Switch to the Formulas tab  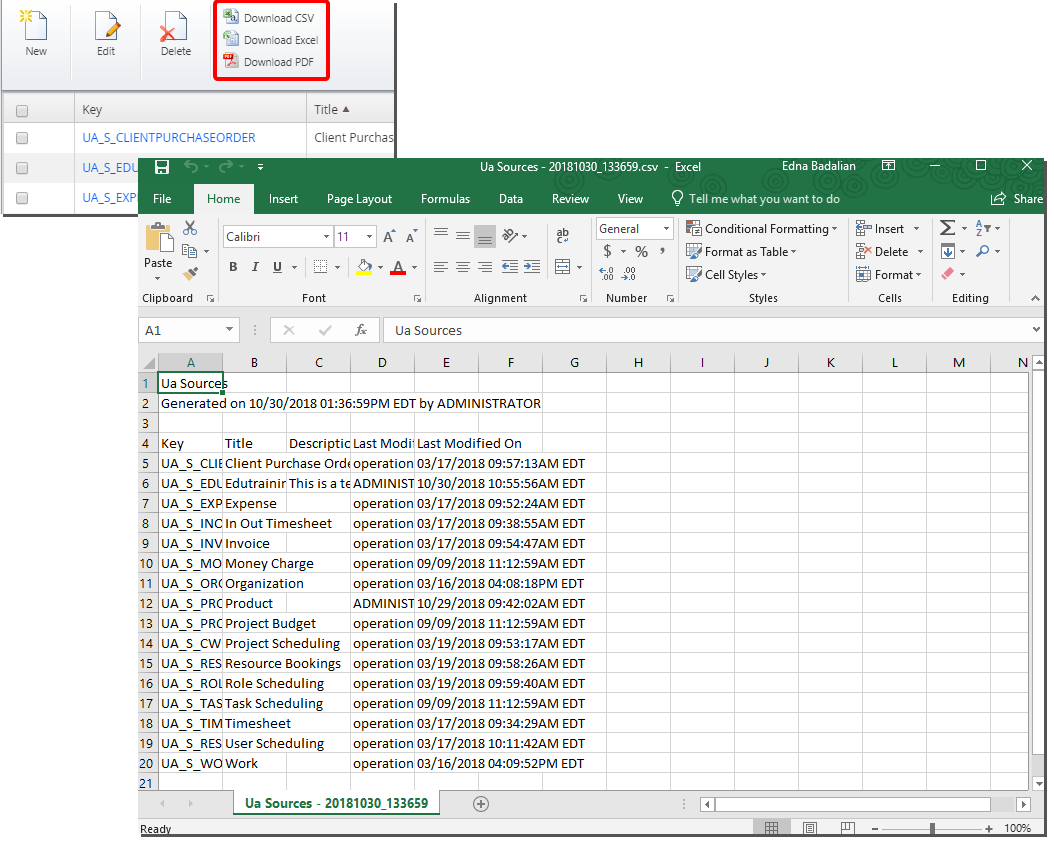445,199
